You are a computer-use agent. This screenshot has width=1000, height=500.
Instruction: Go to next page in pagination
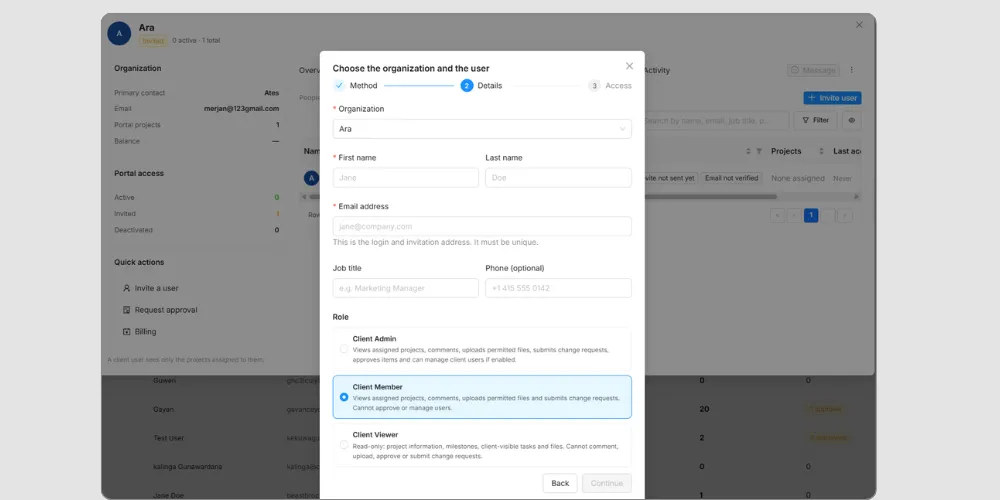point(828,216)
